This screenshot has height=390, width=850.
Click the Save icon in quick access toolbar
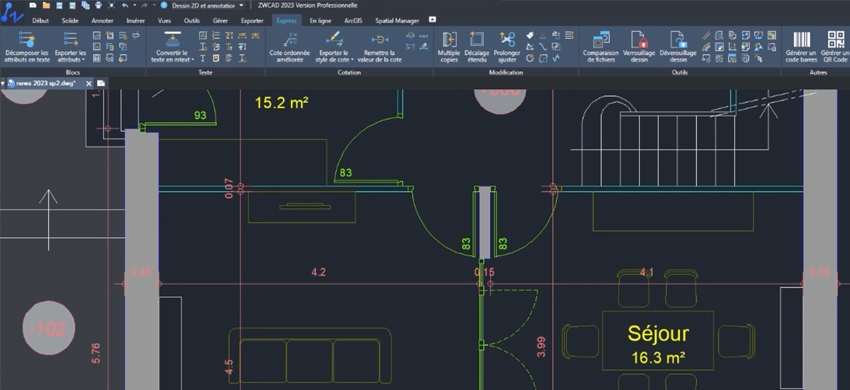59,5
